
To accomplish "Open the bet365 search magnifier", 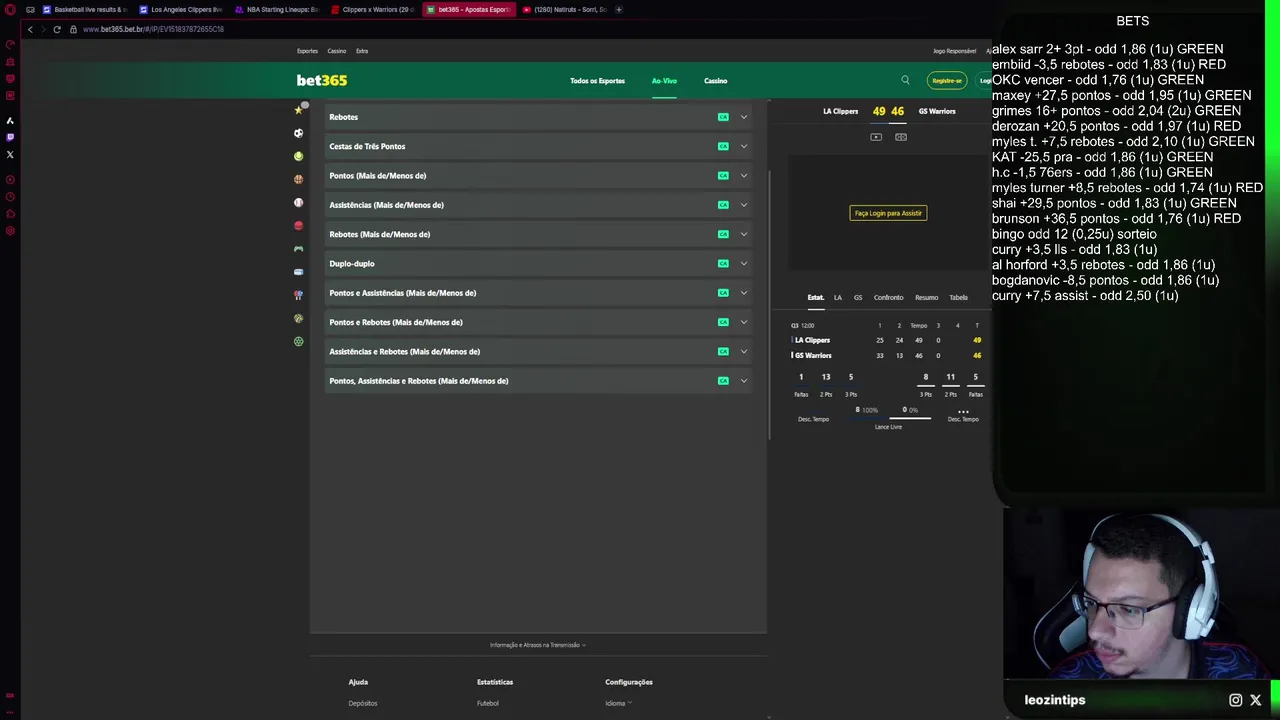I will pos(905,80).
